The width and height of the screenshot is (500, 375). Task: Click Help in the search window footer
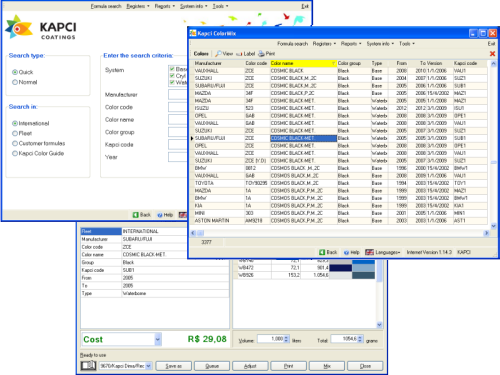click(165, 215)
